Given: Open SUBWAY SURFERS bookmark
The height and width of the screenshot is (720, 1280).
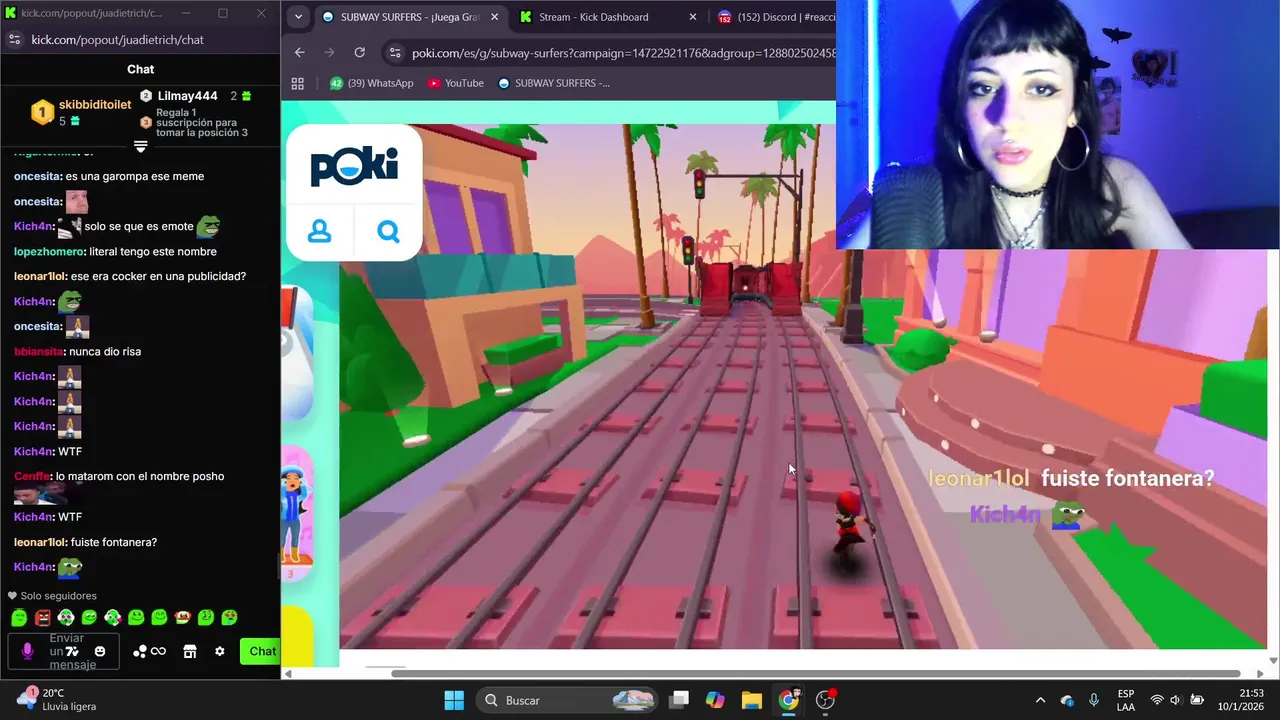Looking at the screenshot, I should (x=554, y=83).
